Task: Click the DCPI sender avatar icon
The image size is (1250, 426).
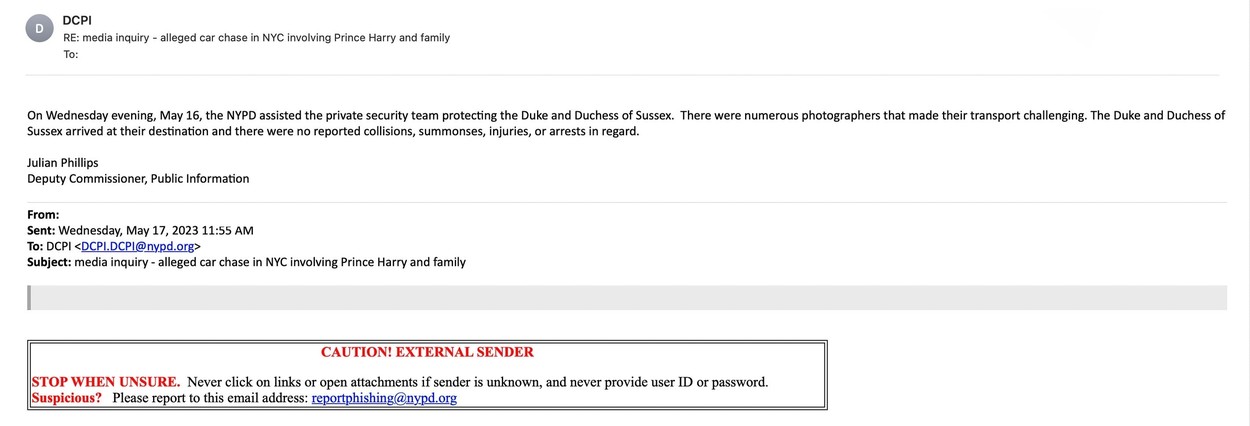Action: pyautogui.click(x=39, y=29)
